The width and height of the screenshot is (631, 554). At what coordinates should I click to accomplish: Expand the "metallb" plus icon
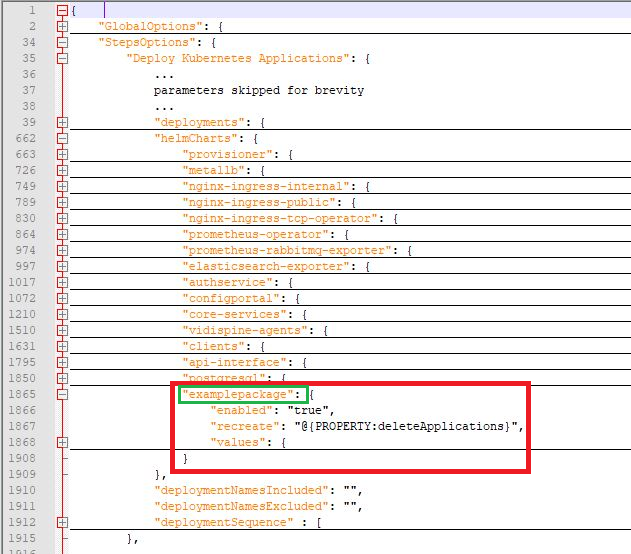(62, 170)
